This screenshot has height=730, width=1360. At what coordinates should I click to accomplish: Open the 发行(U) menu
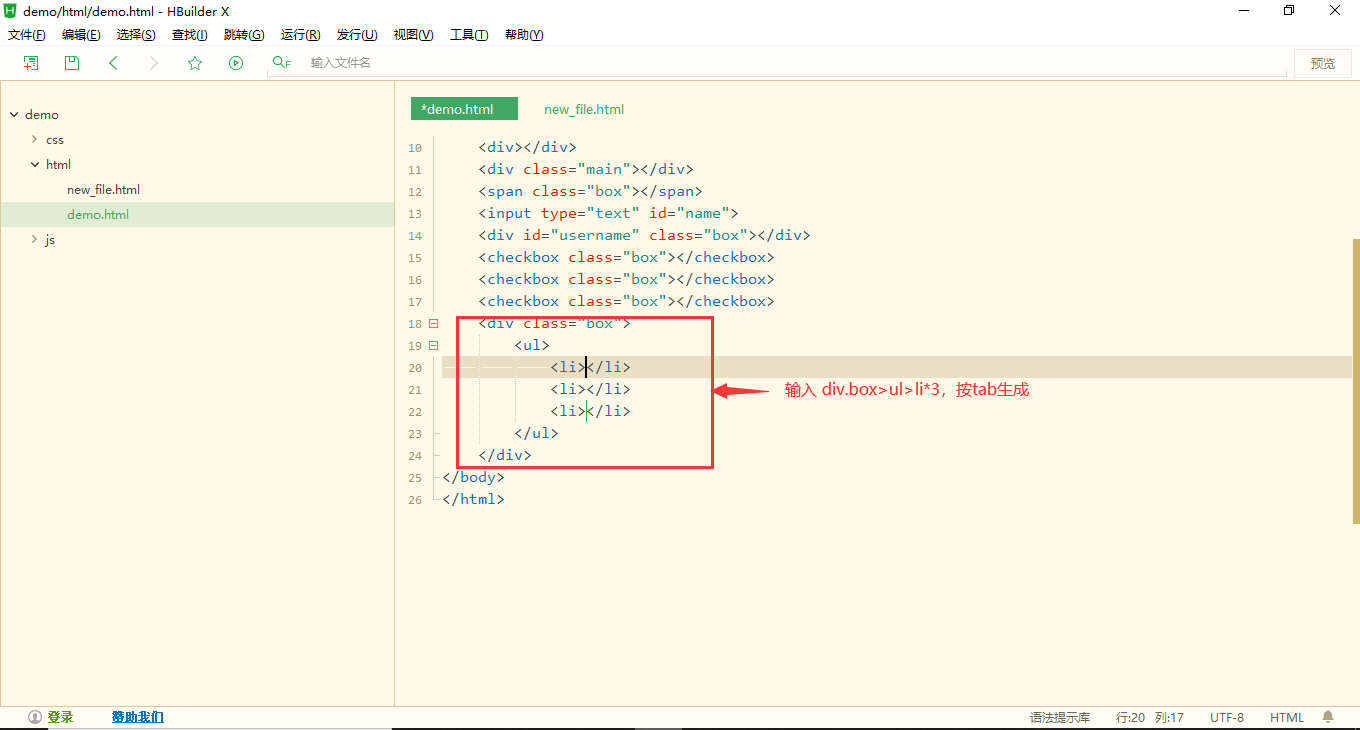click(x=357, y=35)
